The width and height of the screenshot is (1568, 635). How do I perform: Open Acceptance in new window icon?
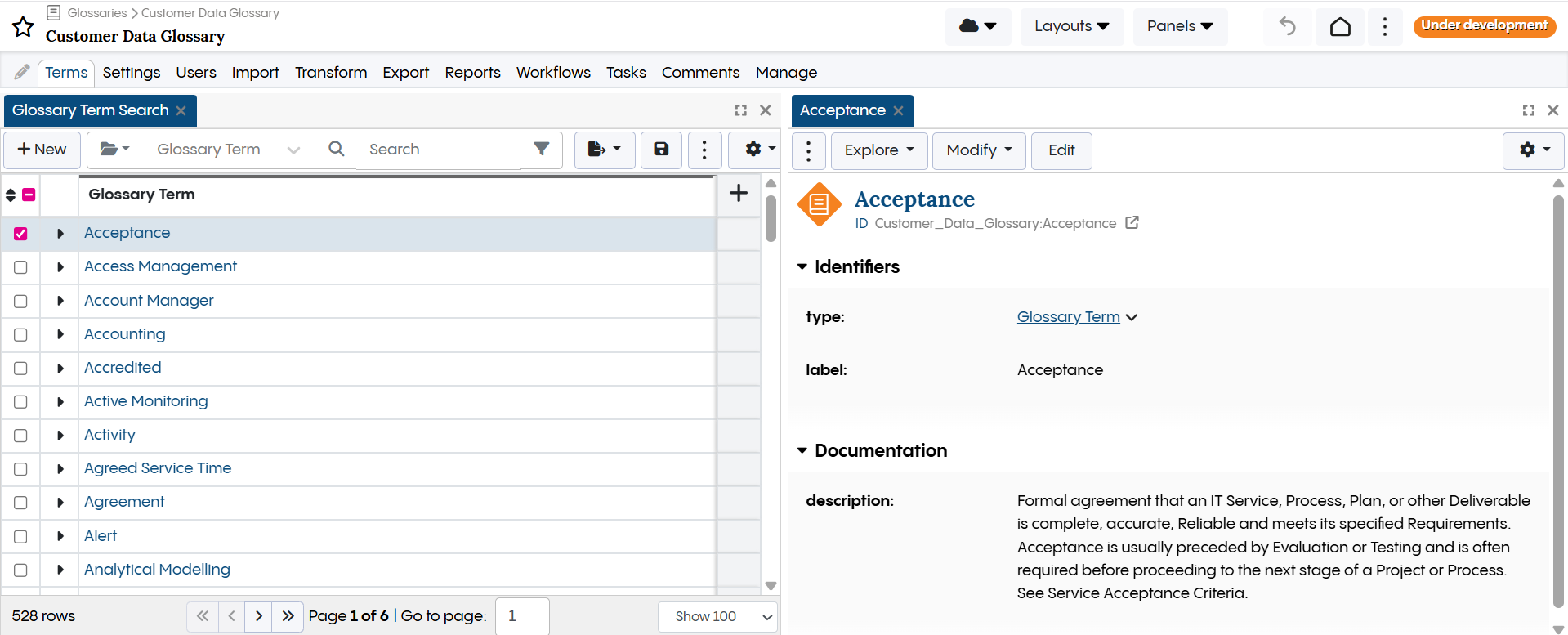[1132, 223]
